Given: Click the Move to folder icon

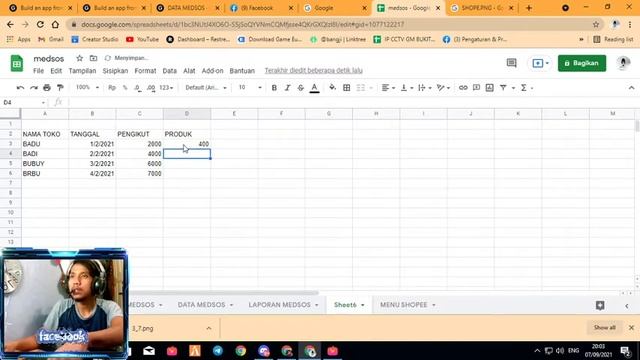Looking at the screenshot, I should click(x=93, y=58).
